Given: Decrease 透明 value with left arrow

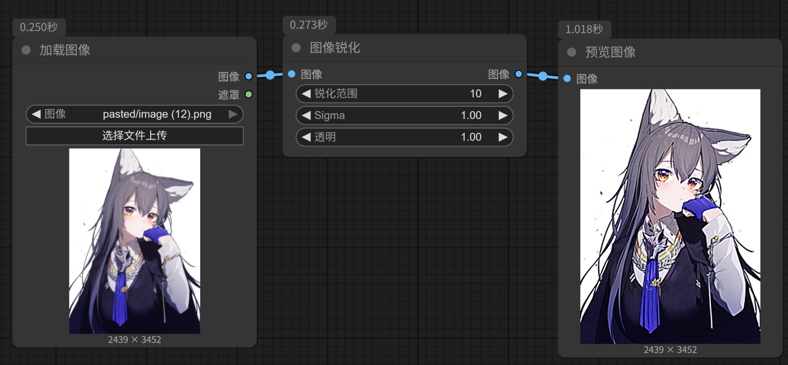Looking at the screenshot, I should coord(306,137).
